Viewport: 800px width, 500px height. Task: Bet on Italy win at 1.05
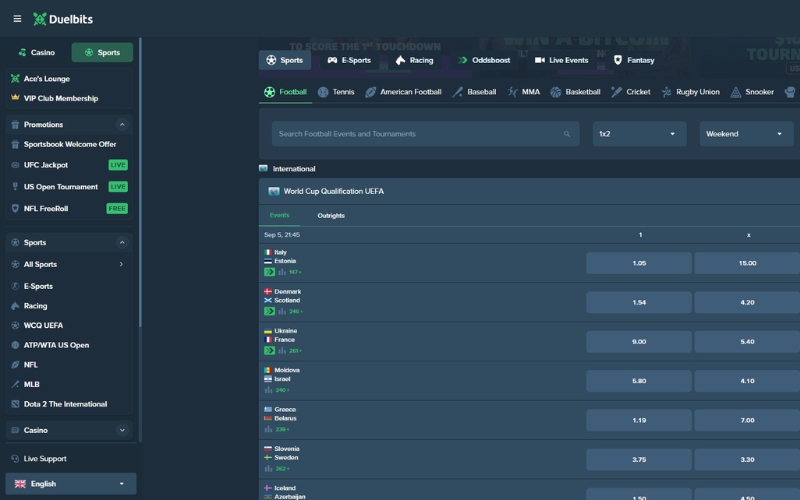(x=639, y=263)
